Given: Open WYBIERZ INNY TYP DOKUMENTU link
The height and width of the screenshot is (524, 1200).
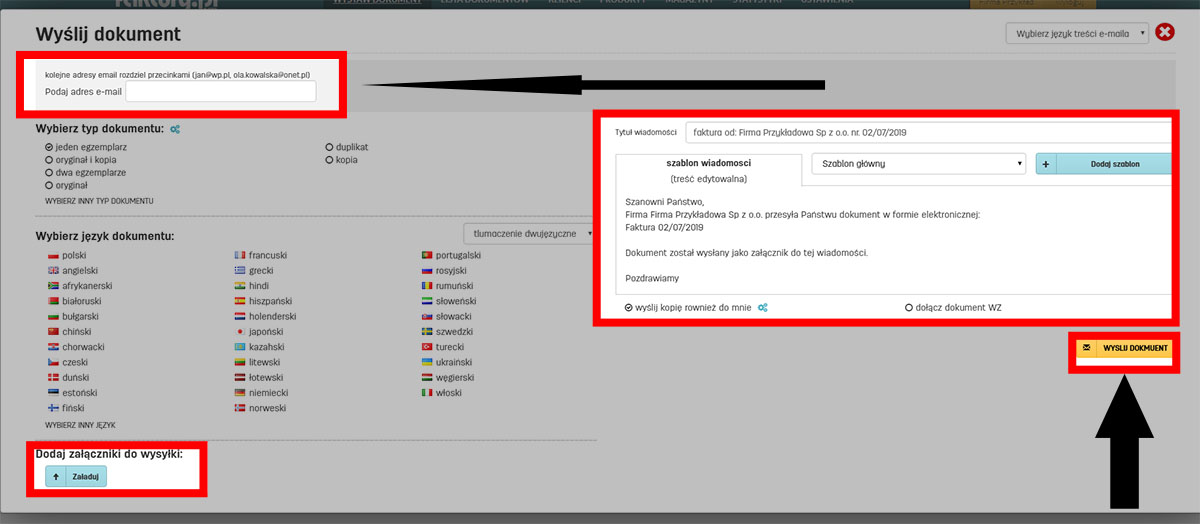Looking at the screenshot, I should (x=99, y=201).
